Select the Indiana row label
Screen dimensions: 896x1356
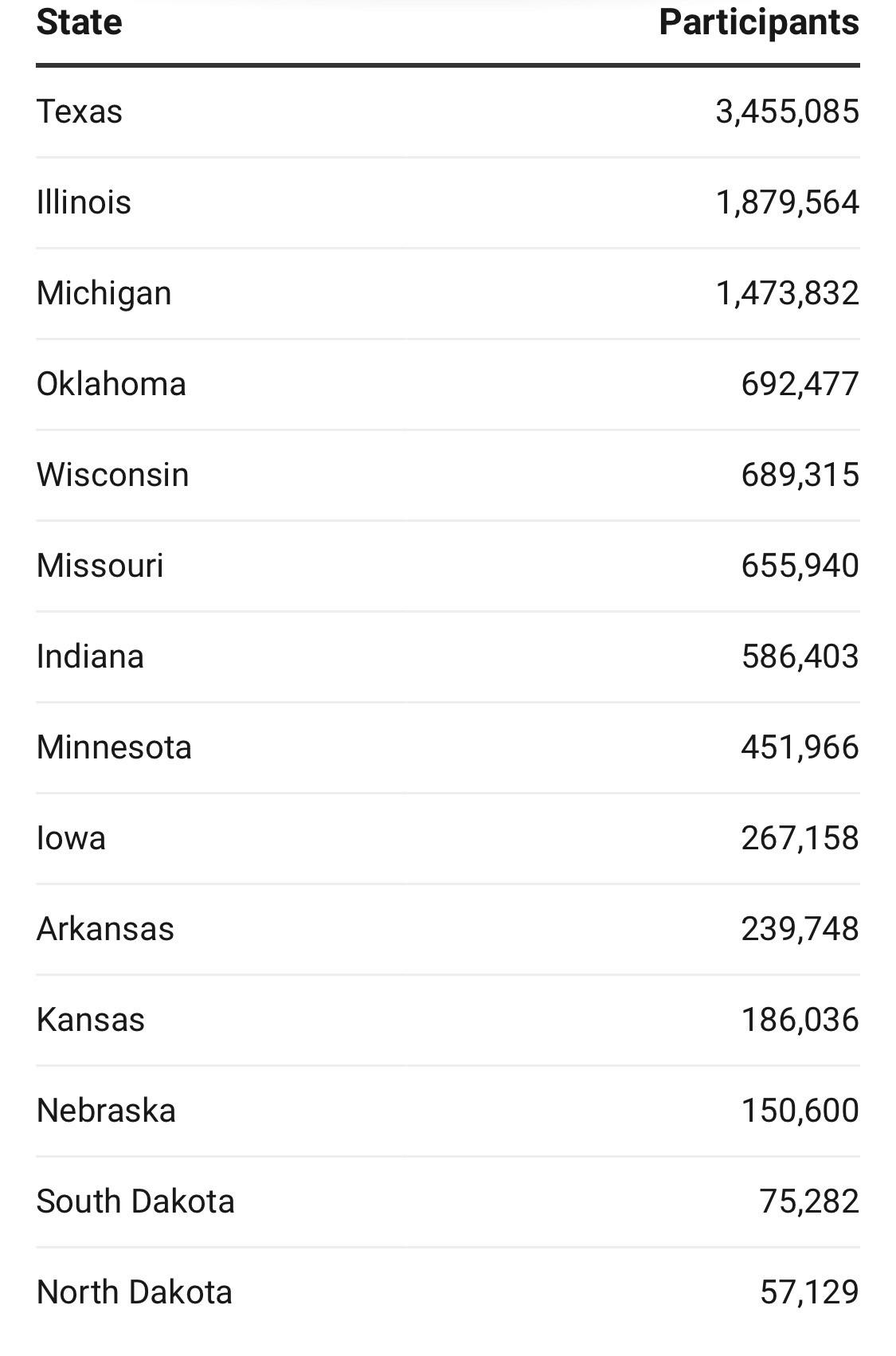(x=91, y=656)
